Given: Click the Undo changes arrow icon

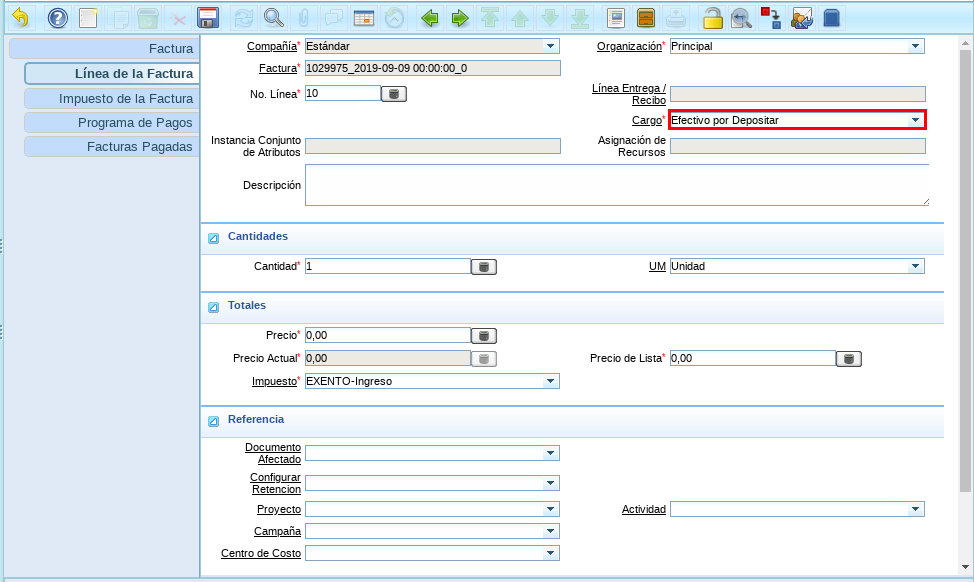Looking at the screenshot, I should [x=20, y=18].
